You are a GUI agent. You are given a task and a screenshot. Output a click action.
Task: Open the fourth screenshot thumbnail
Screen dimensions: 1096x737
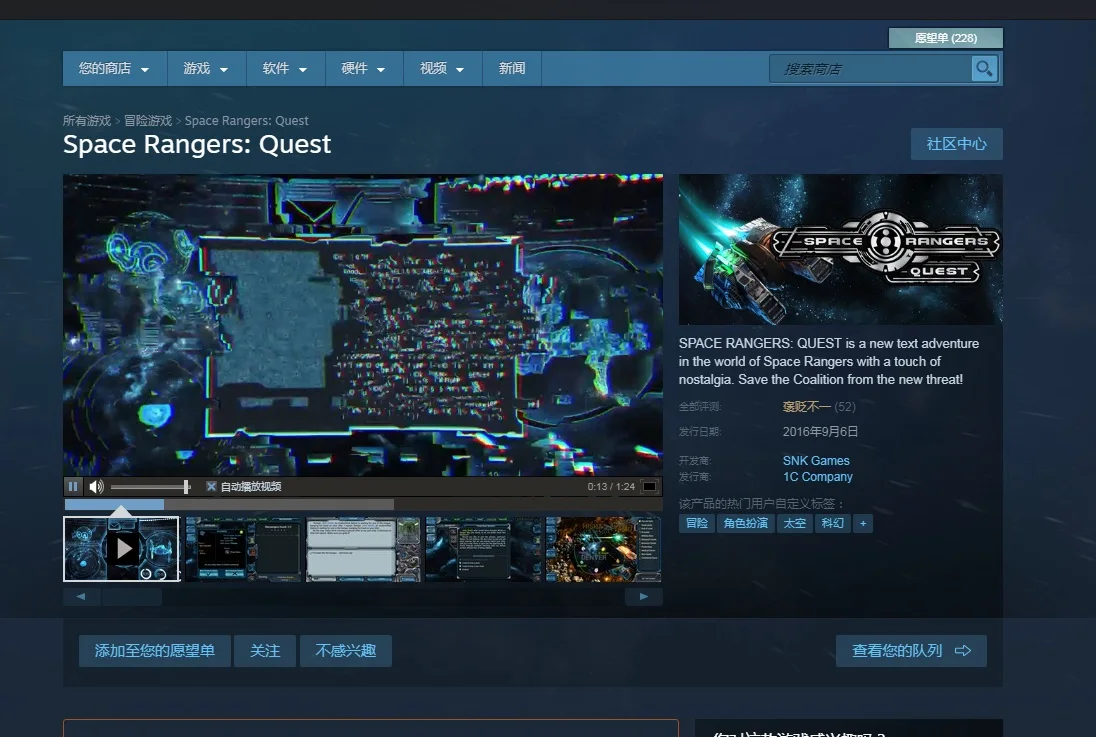(484, 549)
